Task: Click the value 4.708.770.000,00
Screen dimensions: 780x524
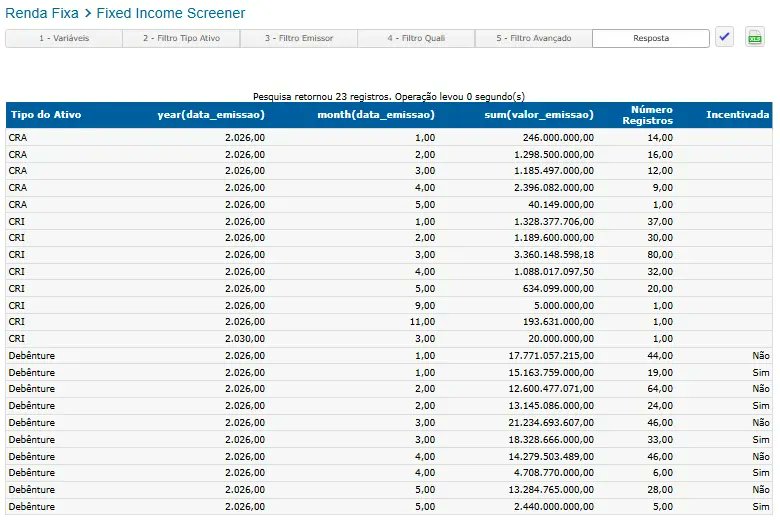Action: click(x=554, y=473)
